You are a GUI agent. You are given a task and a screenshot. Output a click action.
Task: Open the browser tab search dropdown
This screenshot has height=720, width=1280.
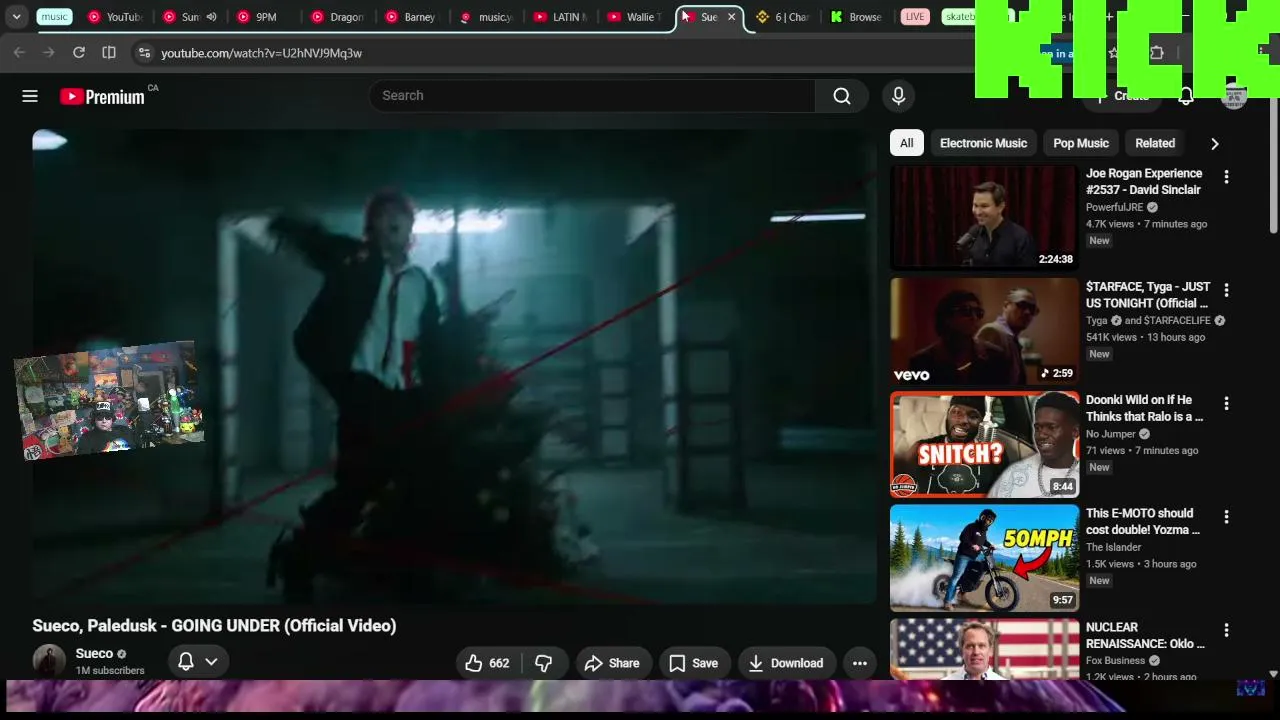coord(17,17)
